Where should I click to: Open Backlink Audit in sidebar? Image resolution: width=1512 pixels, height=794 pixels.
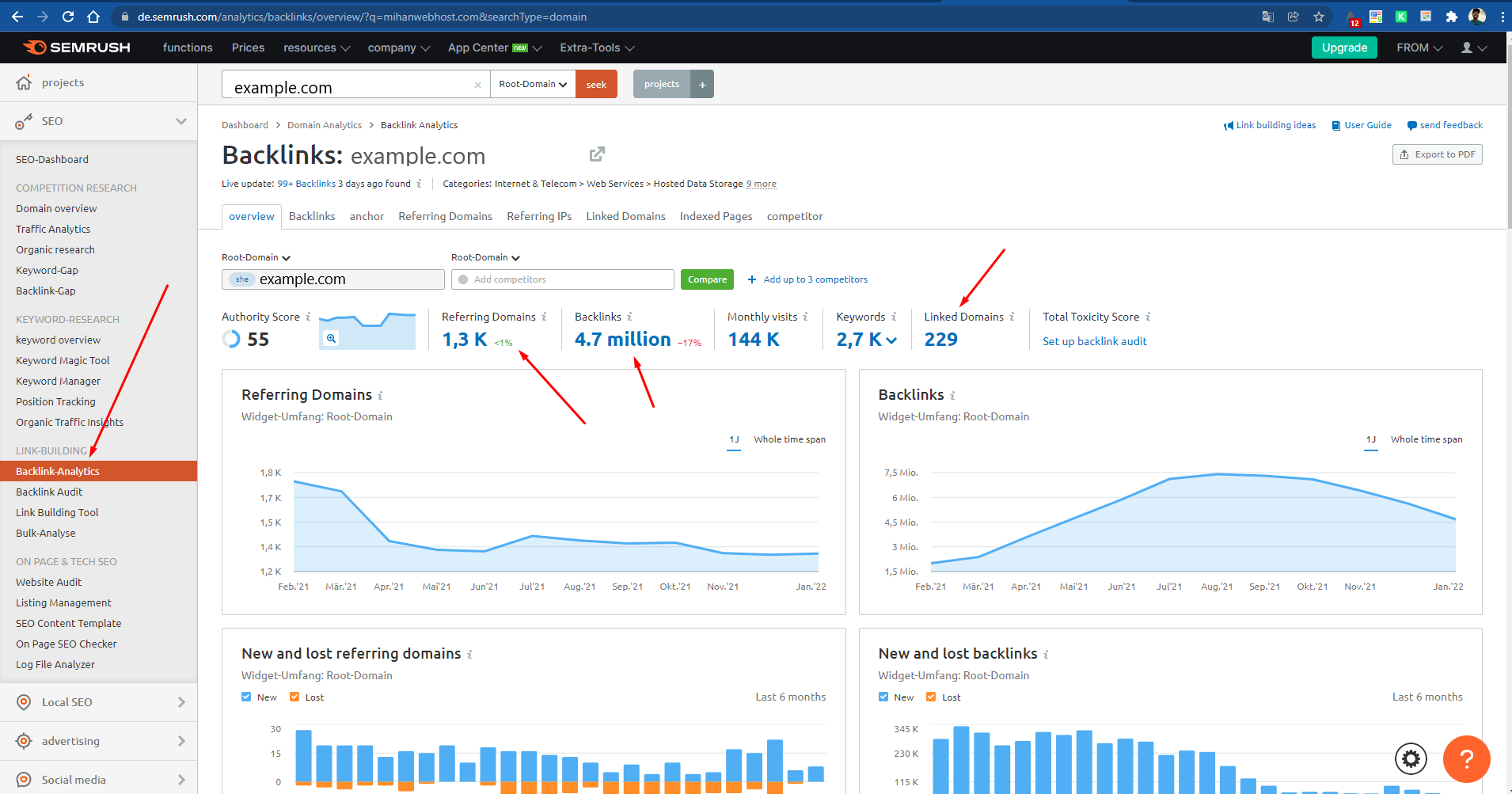pyautogui.click(x=49, y=492)
